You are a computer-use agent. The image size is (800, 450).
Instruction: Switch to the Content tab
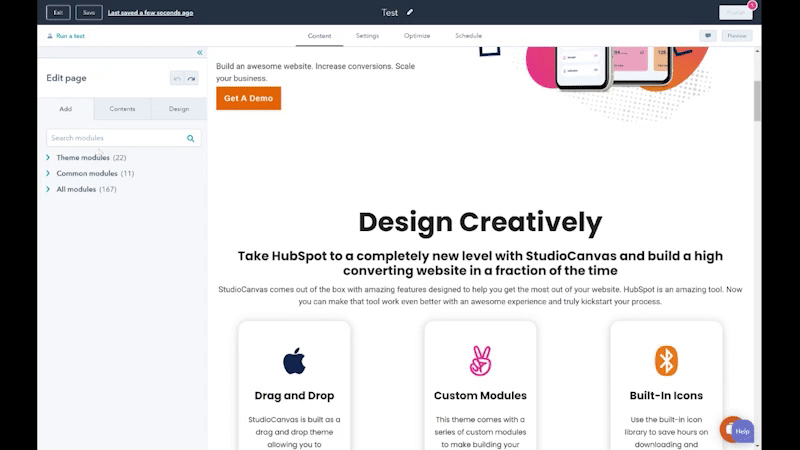point(319,36)
